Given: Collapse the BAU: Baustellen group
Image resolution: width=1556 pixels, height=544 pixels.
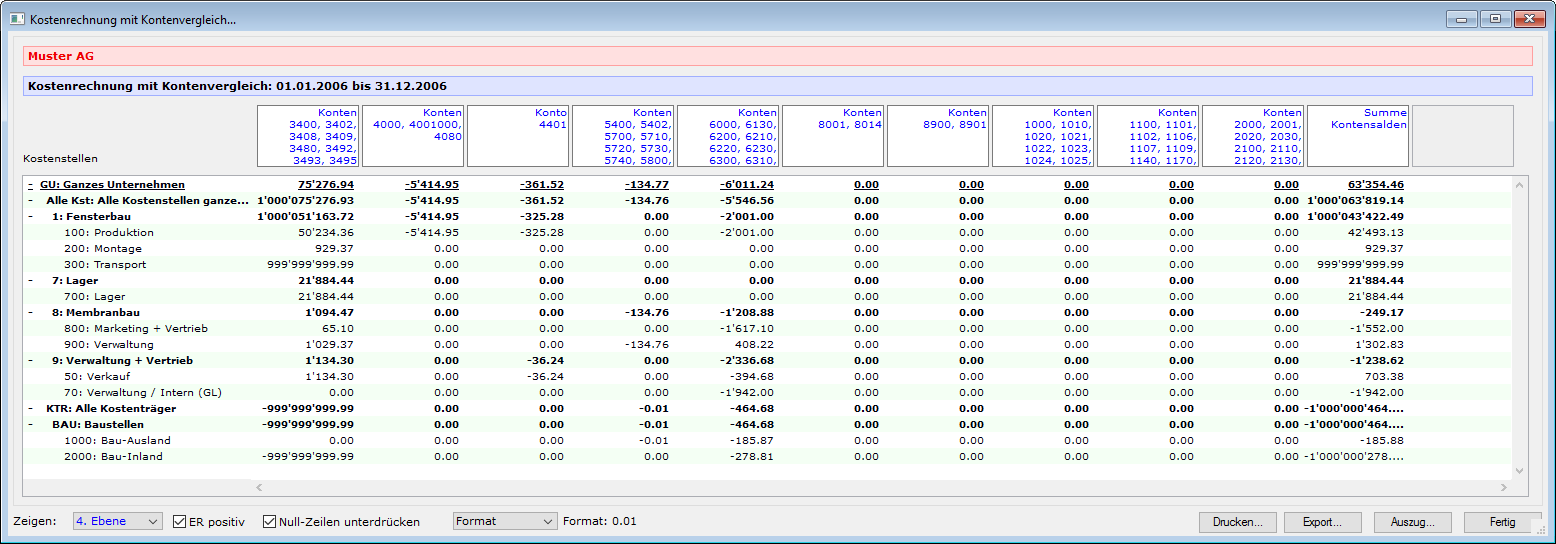Looking at the screenshot, I should [30, 425].
